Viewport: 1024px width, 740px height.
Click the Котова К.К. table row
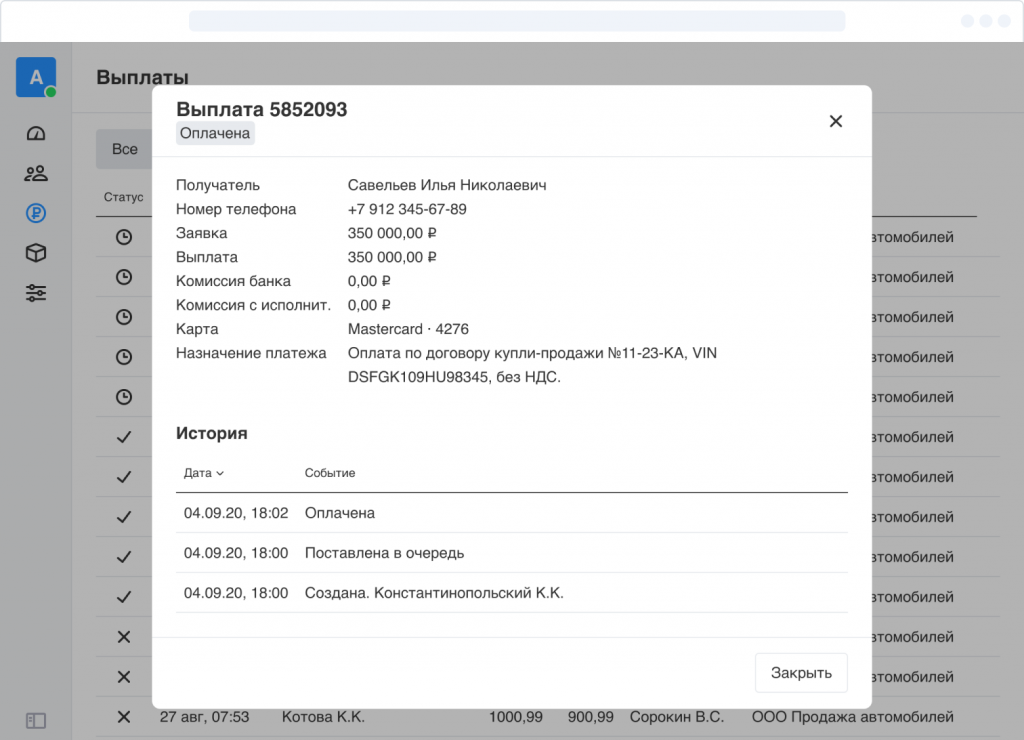323,717
